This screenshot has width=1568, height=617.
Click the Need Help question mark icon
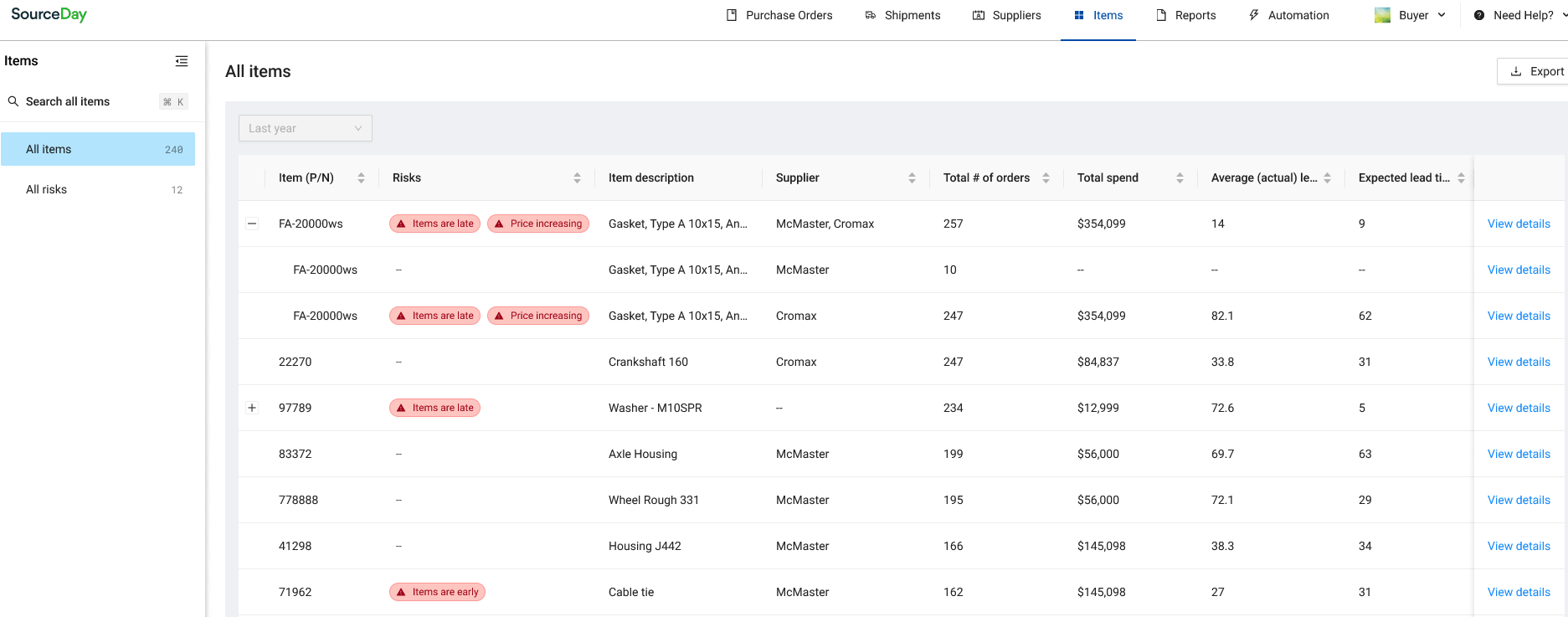pos(1479,15)
